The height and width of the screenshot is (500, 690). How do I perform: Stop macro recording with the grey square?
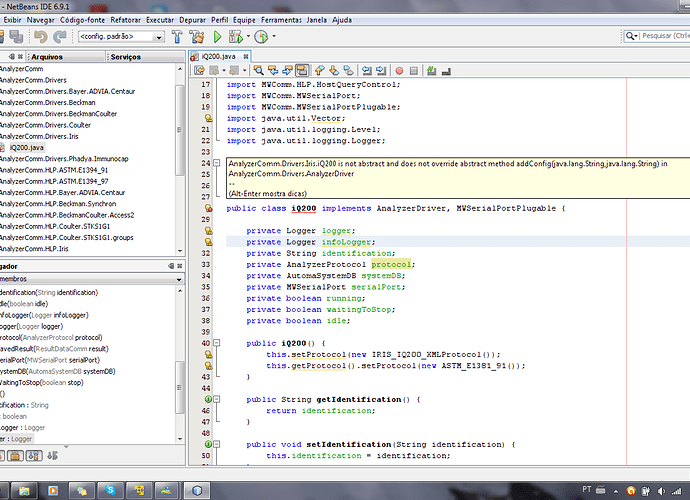(x=414, y=71)
